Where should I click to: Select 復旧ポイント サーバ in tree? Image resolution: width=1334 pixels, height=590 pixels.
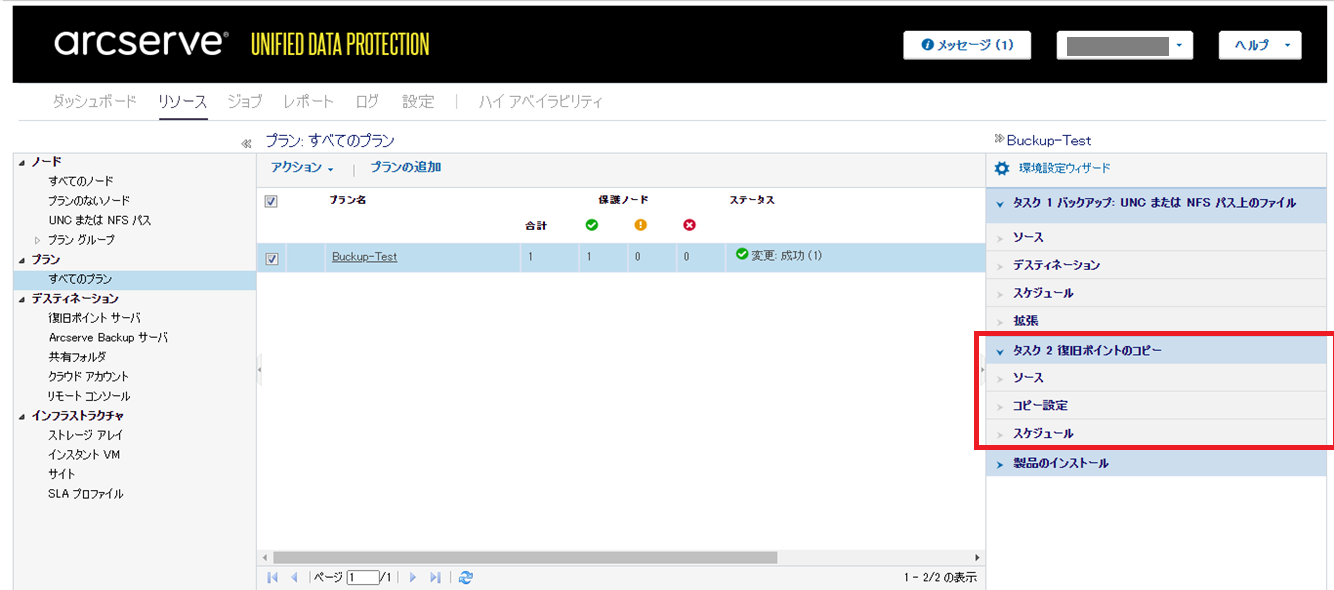(x=94, y=318)
